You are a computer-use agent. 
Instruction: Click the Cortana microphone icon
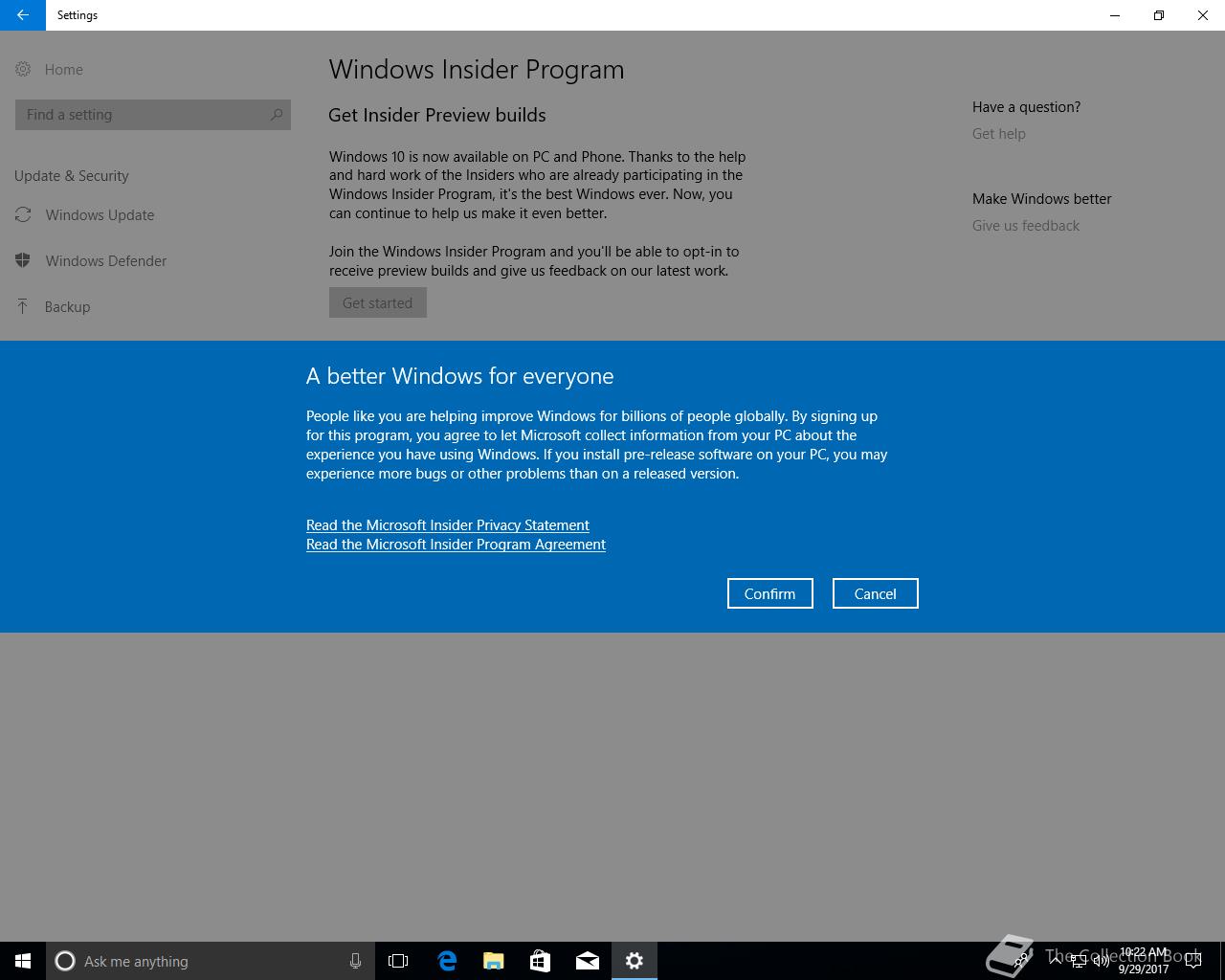pyautogui.click(x=355, y=961)
